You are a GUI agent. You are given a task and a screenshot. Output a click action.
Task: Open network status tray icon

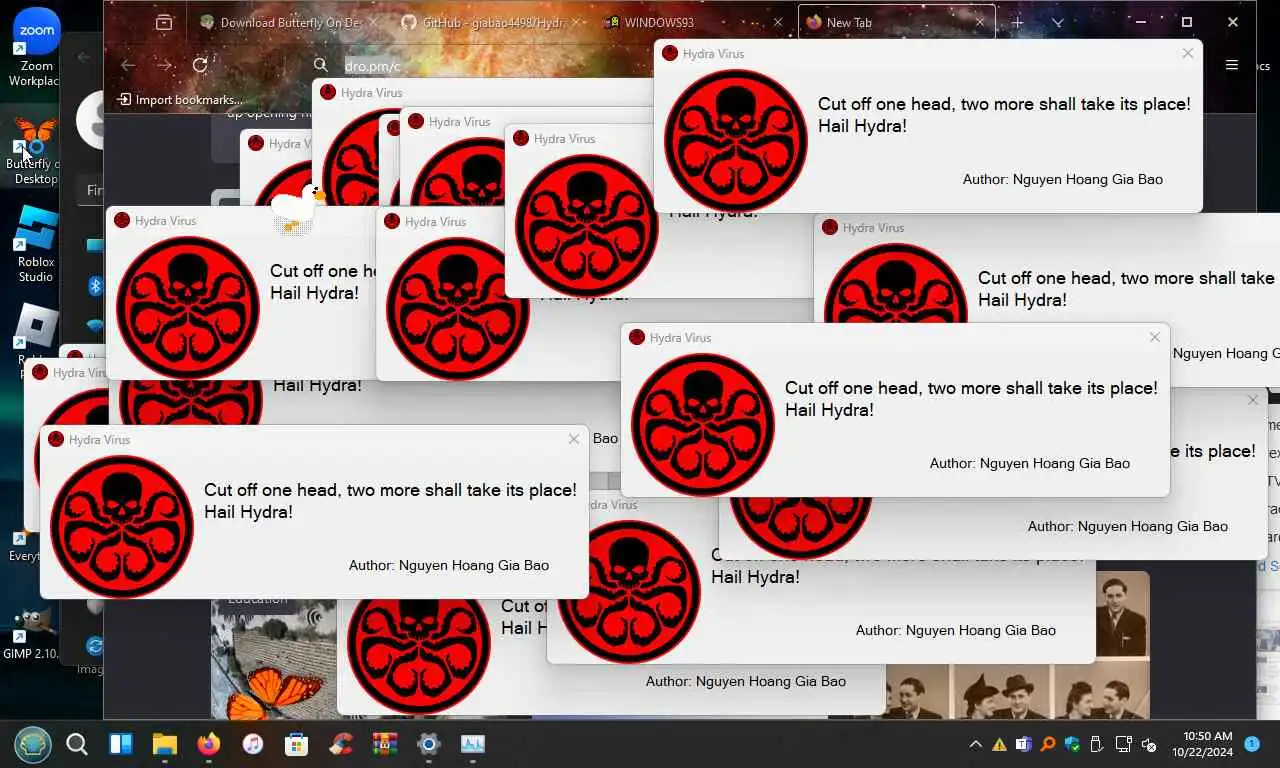pos(1124,744)
